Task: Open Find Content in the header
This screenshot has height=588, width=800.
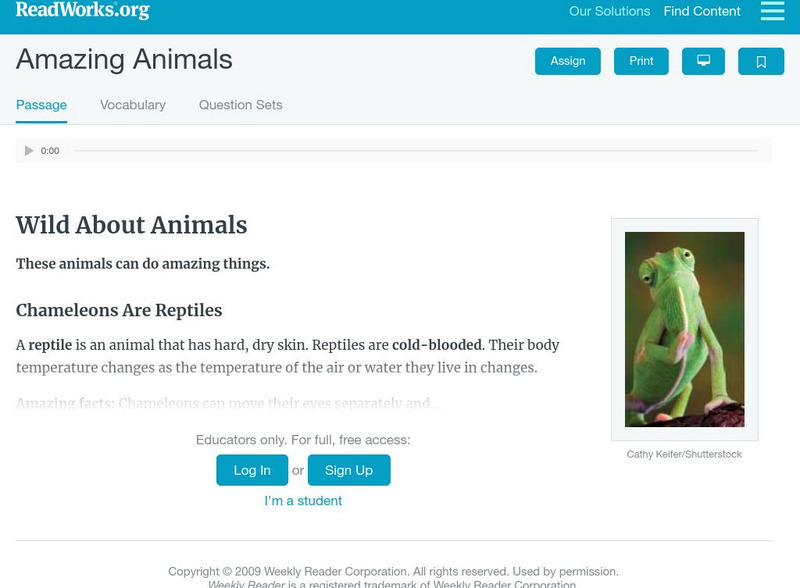Action: click(x=702, y=12)
